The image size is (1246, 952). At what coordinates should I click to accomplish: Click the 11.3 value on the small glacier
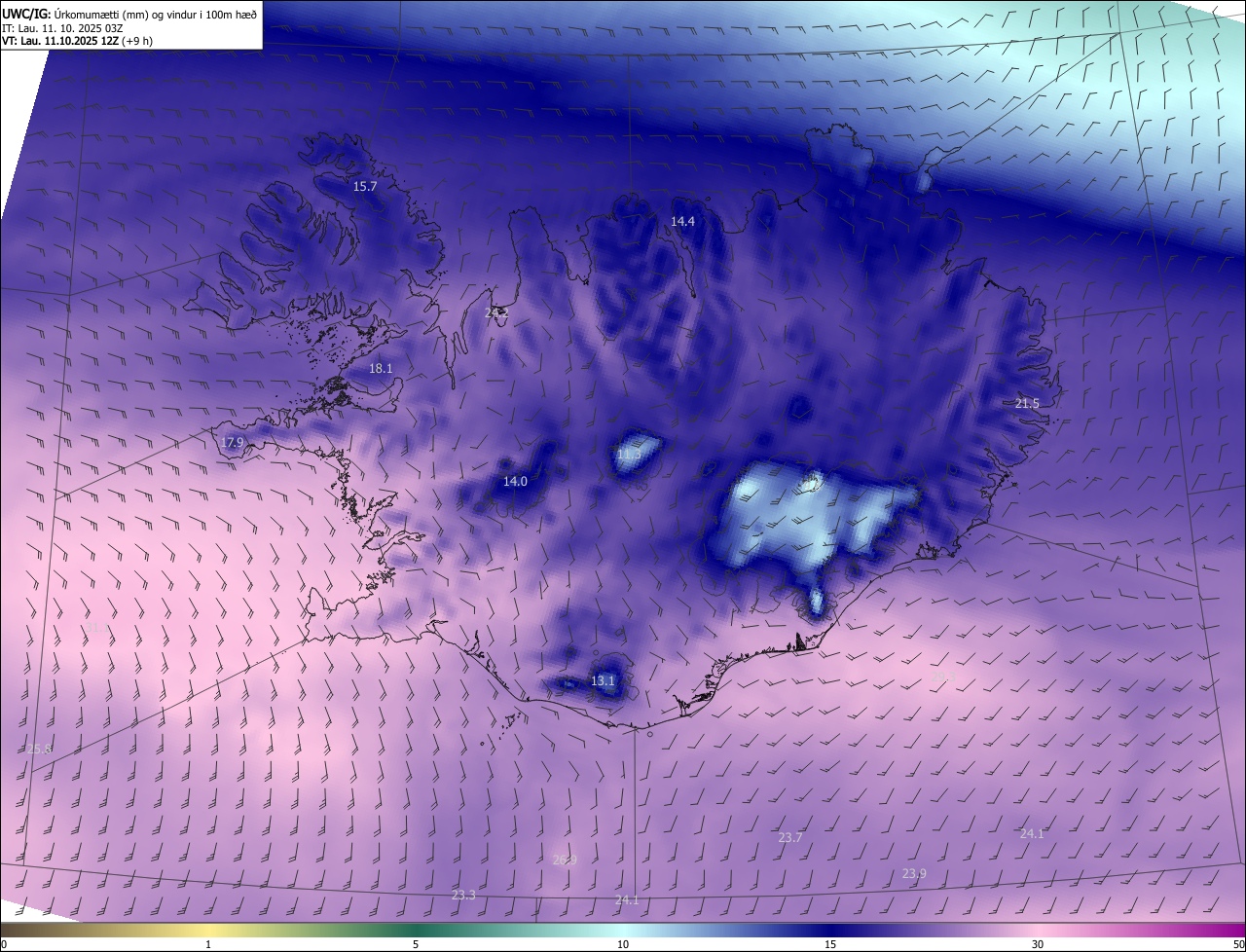coord(629,455)
